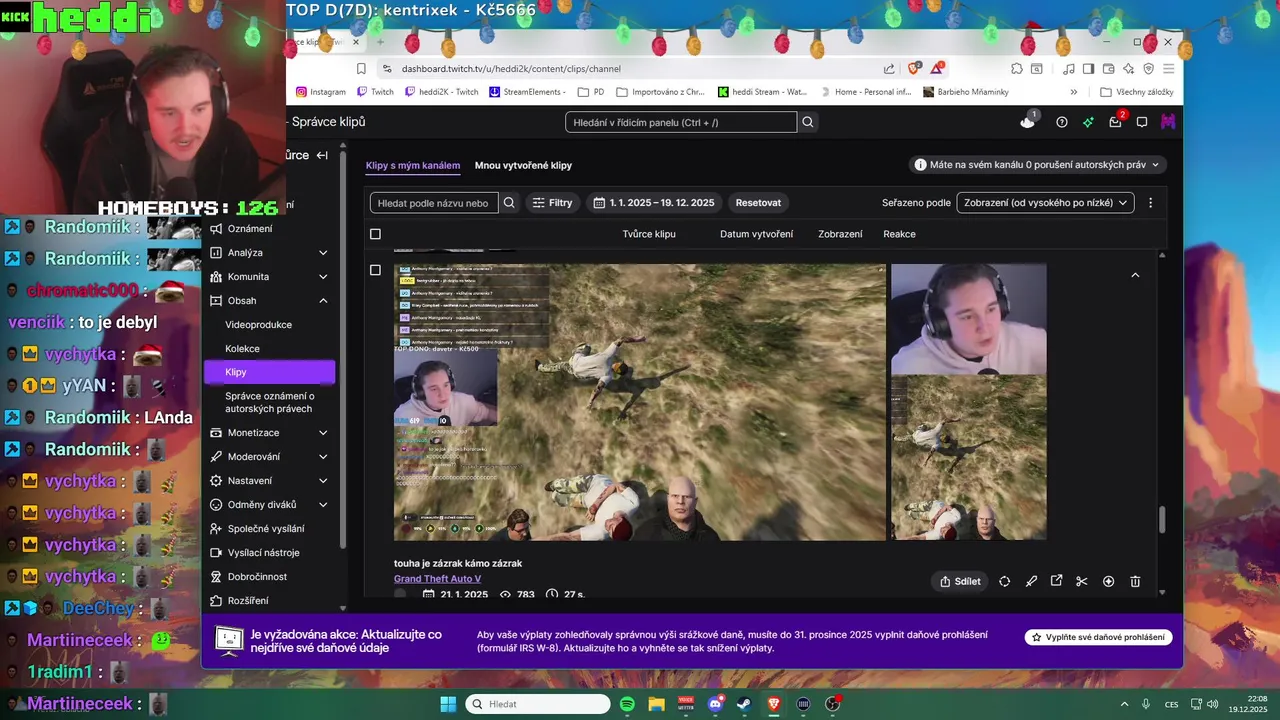This screenshot has height=720, width=1280.
Task: Tick the checkbox for the GTA clip row
Action: pos(375,270)
